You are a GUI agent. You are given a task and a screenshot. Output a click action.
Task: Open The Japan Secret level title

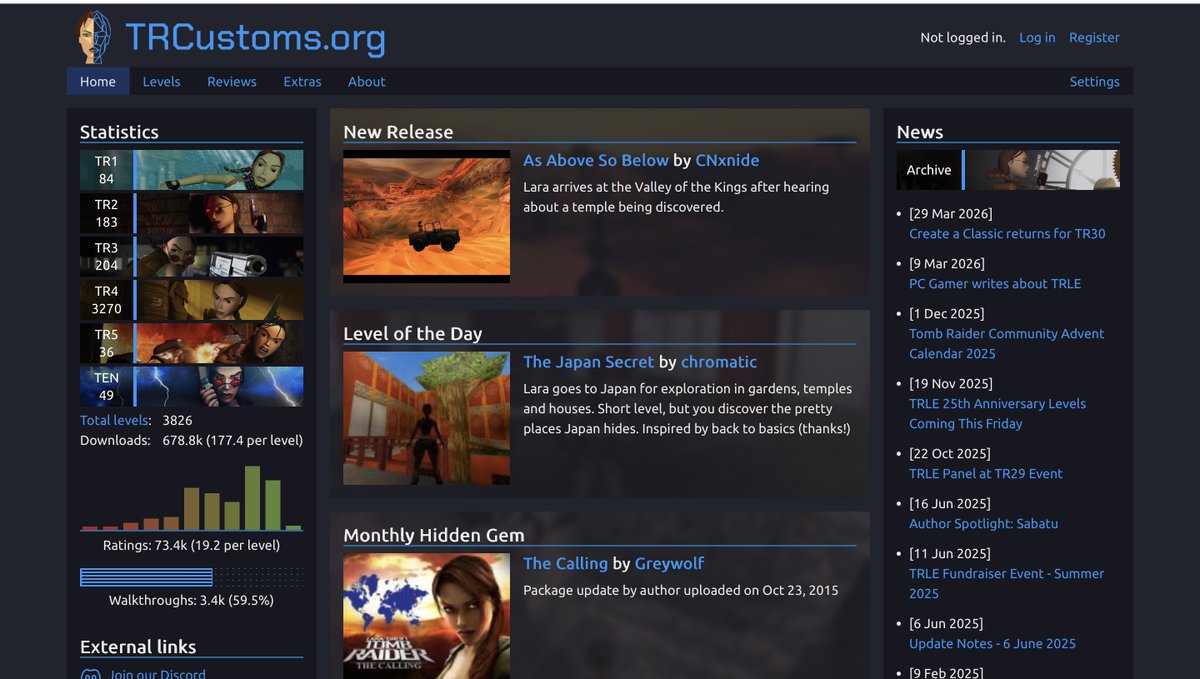click(x=589, y=362)
